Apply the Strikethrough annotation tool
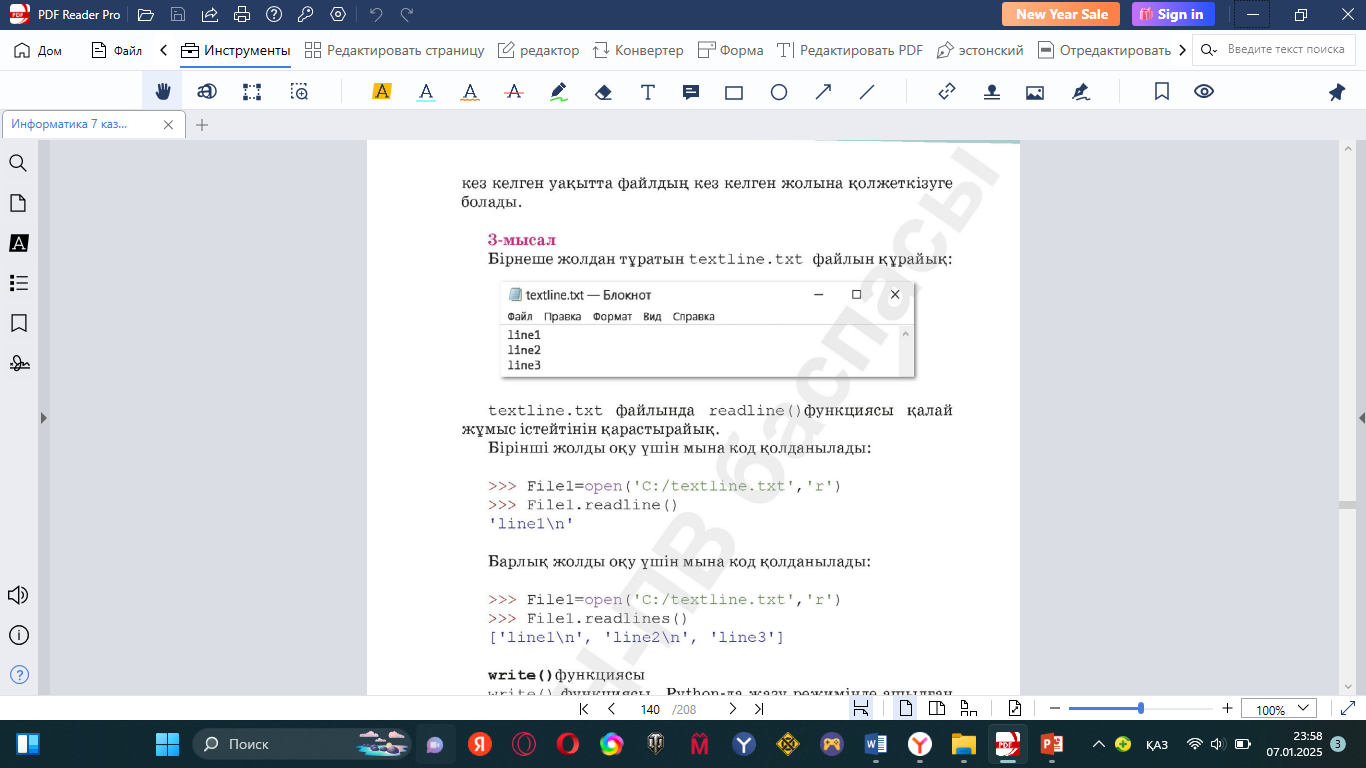1366x768 pixels. pos(515,92)
